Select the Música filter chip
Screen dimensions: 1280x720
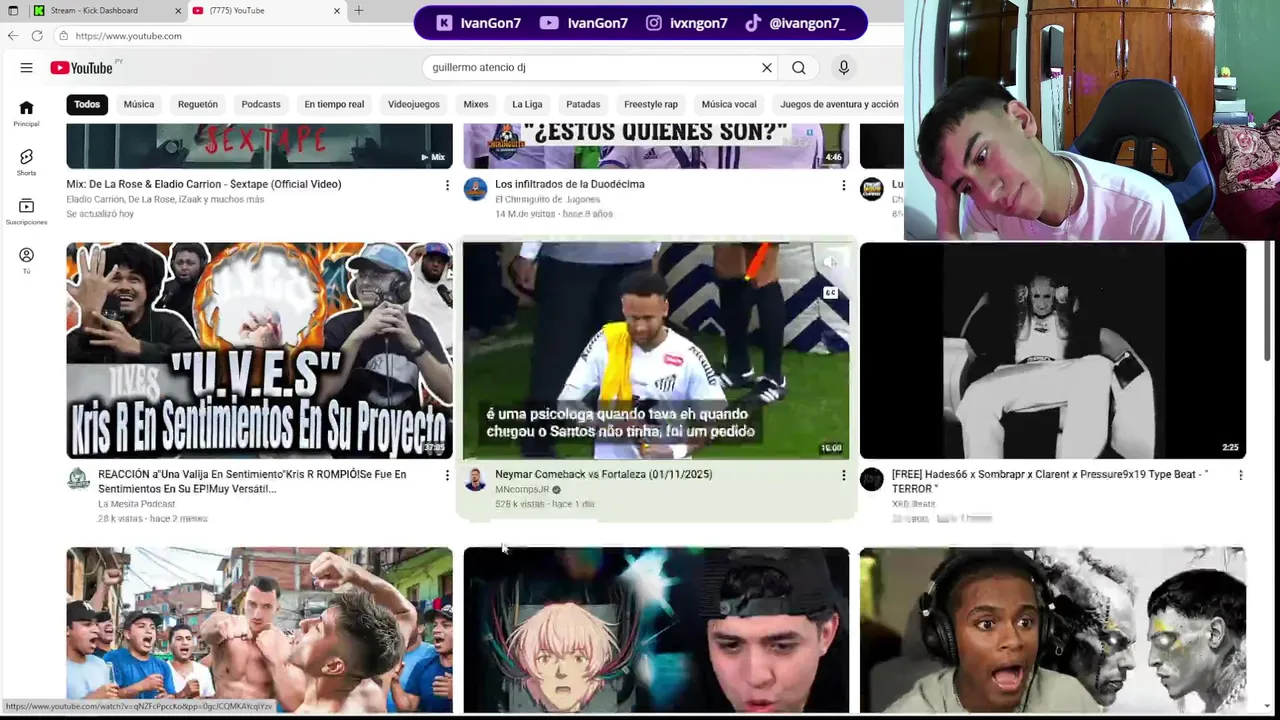(139, 104)
